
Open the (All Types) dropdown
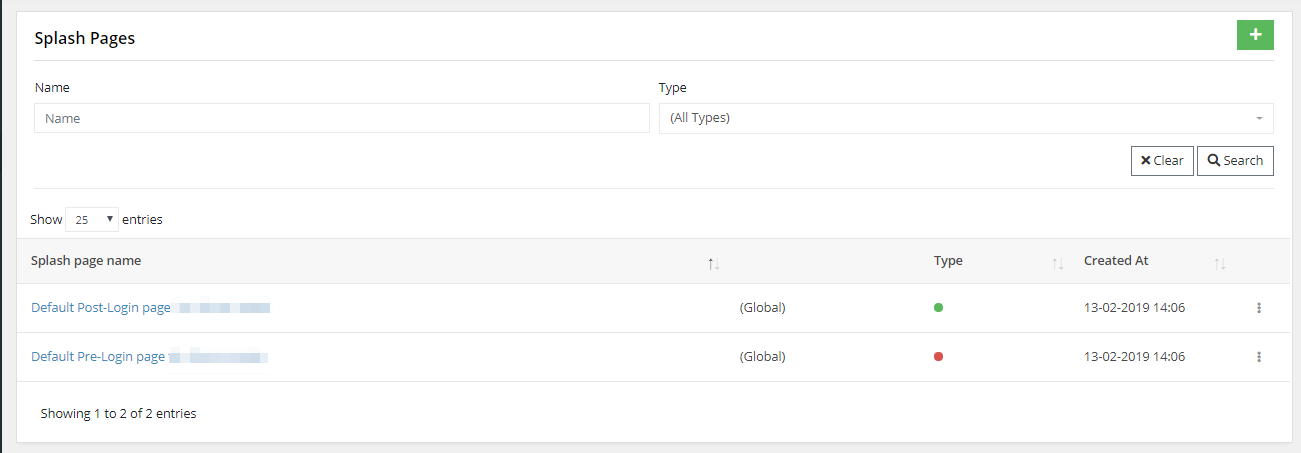(966, 118)
